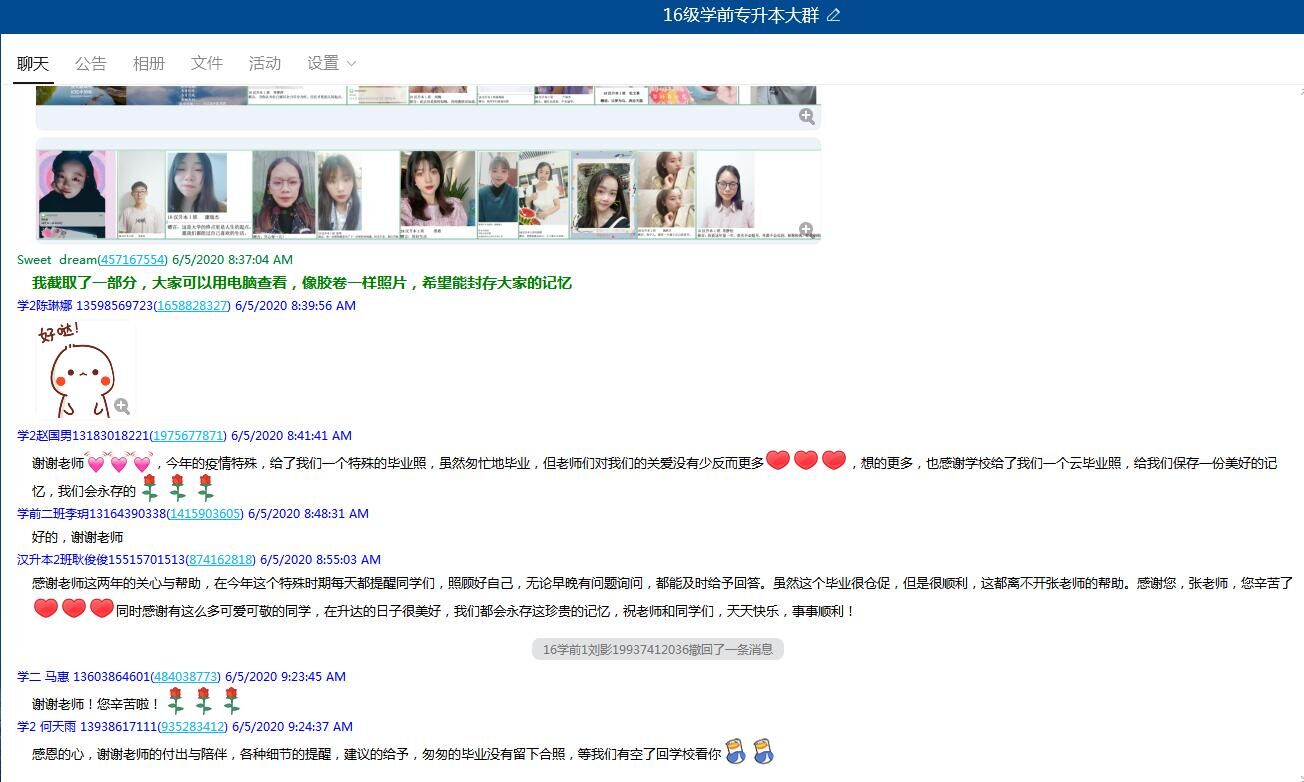Screen dimensions: 1304x782
Task: Click the edit pencil icon beside group title
Action: click(x=834, y=15)
